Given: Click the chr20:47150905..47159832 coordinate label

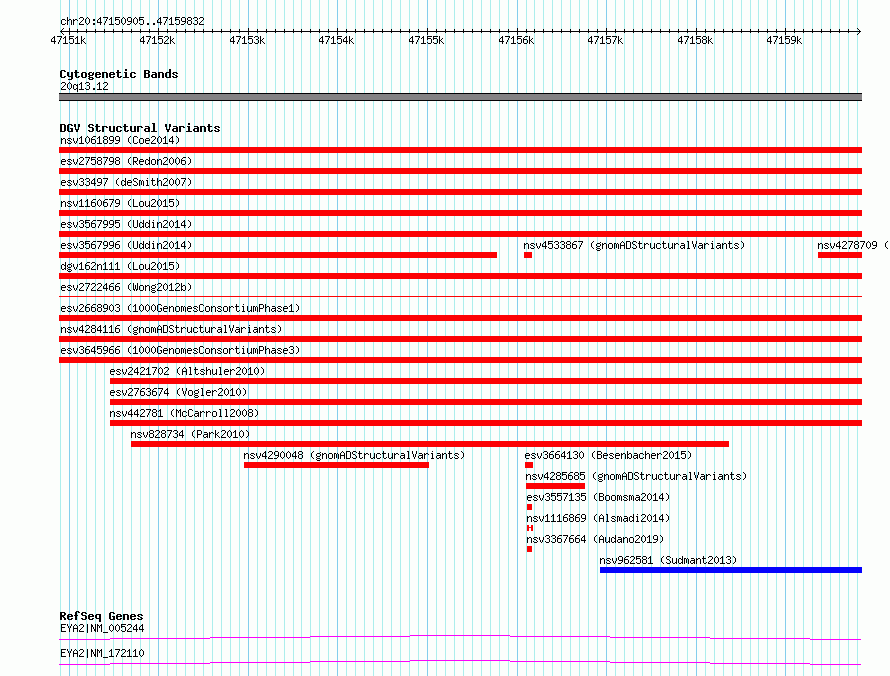Looking at the screenshot, I should click(x=132, y=21).
